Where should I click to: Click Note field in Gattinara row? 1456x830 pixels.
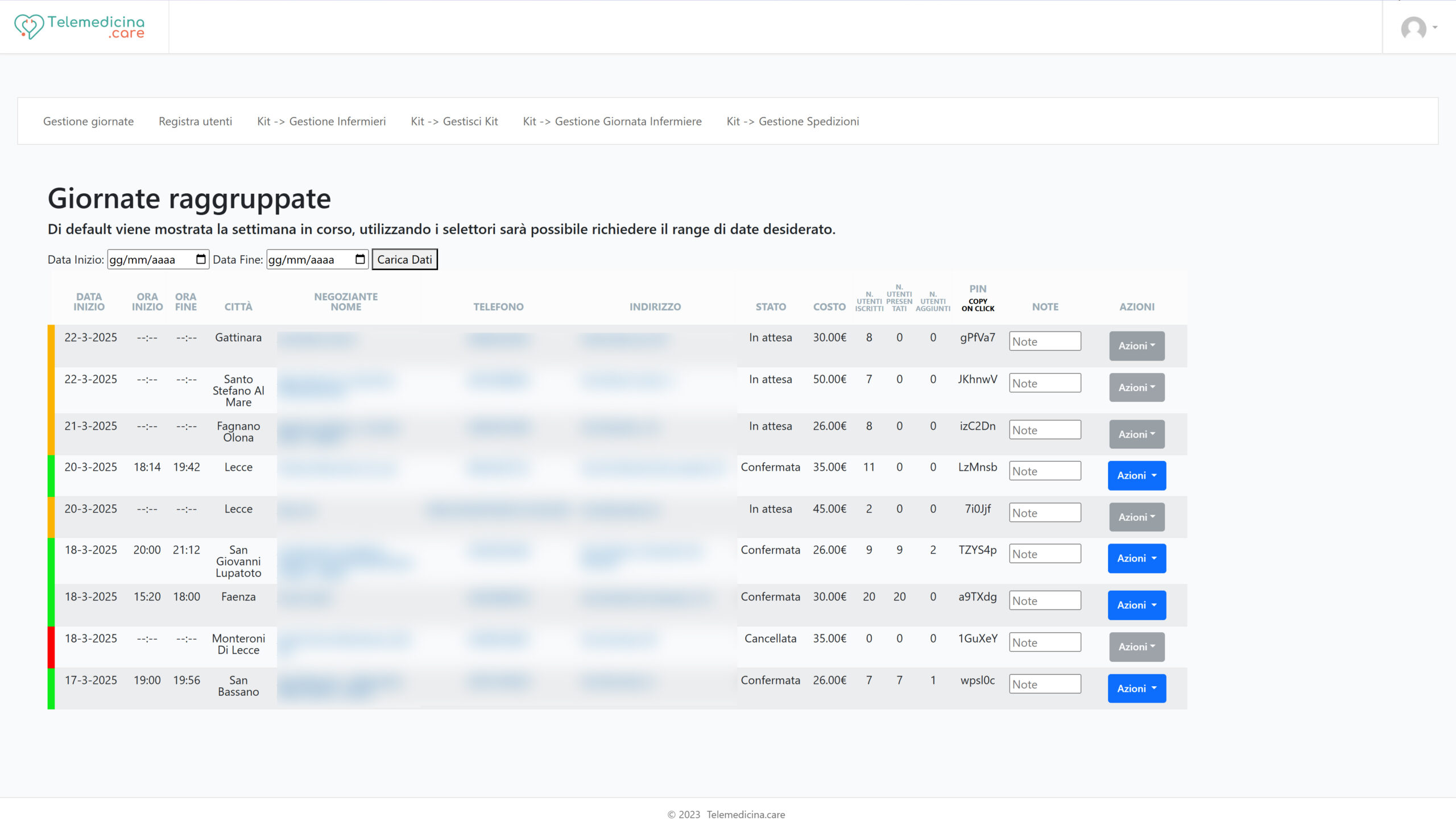pyautogui.click(x=1045, y=341)
